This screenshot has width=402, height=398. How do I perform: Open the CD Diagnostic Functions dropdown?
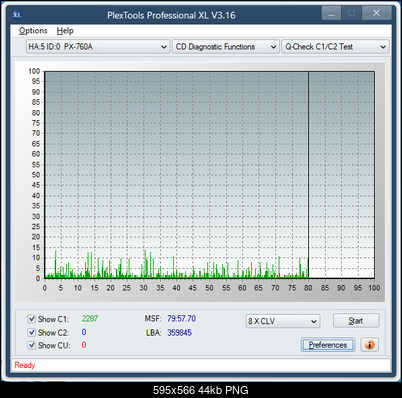coord(226,47)
